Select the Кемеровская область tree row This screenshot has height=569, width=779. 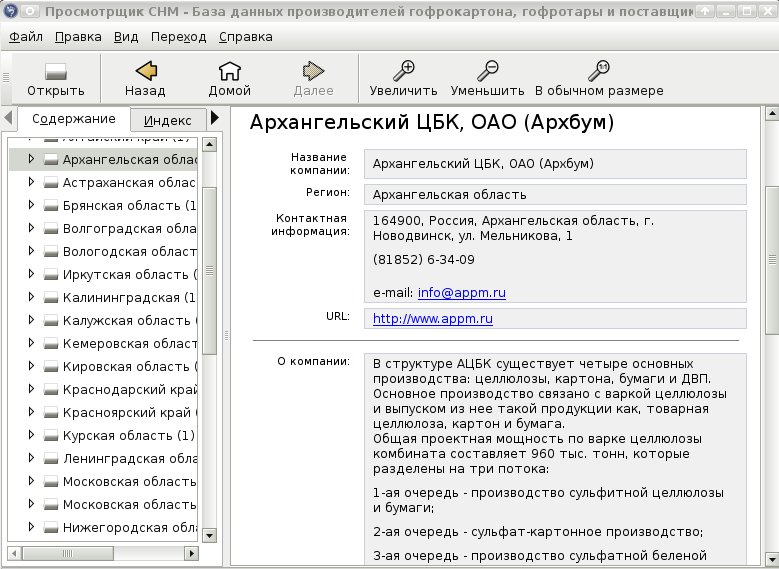pyautogui.click(x=103, y=343)
